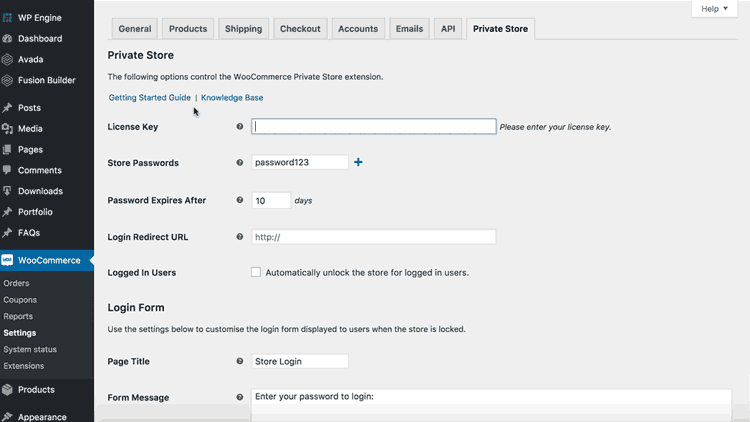
Task: Open the Accounts tab
Action: (358, 29)
